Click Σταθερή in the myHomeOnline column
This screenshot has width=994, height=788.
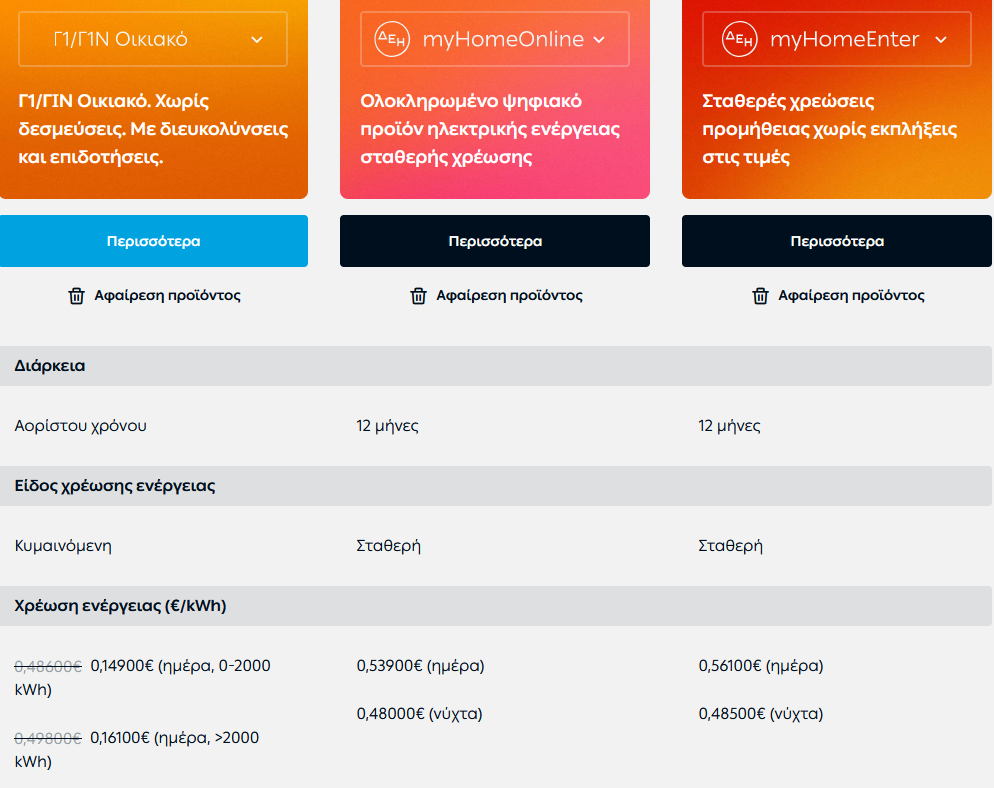pos(389,546)
